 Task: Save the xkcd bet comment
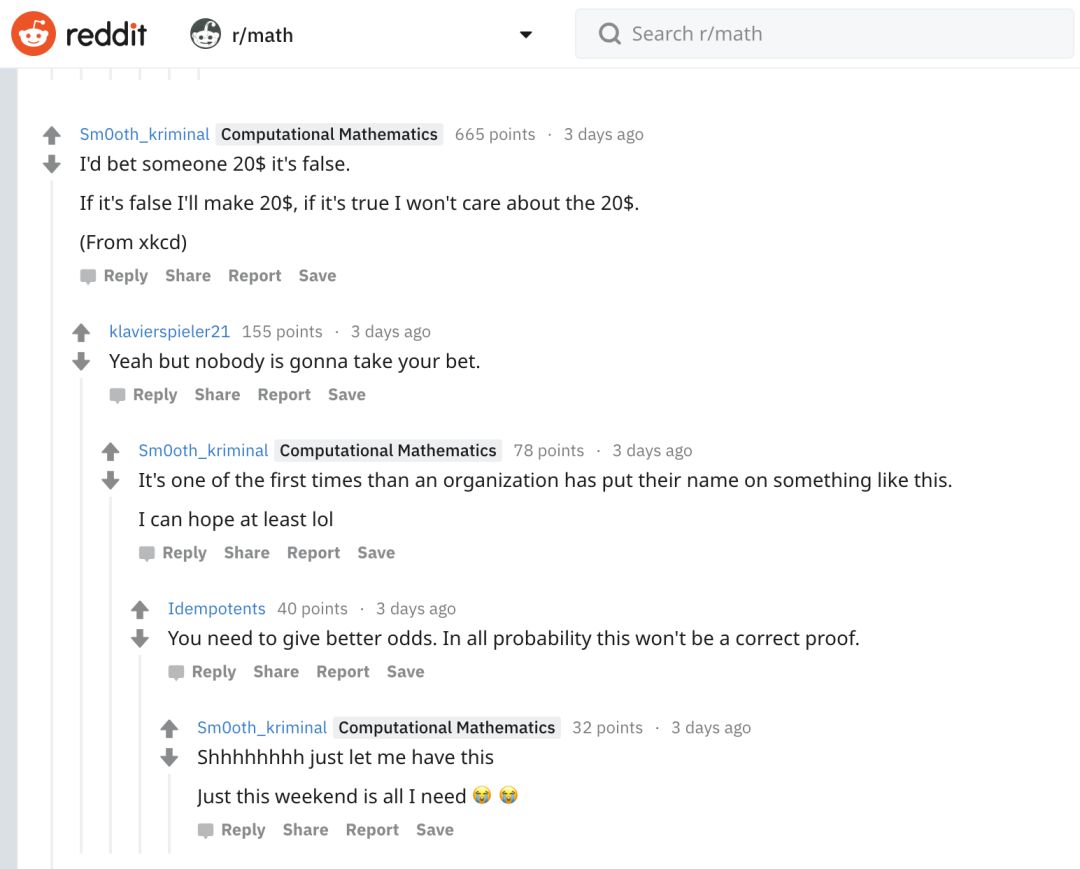pos(318,275)
